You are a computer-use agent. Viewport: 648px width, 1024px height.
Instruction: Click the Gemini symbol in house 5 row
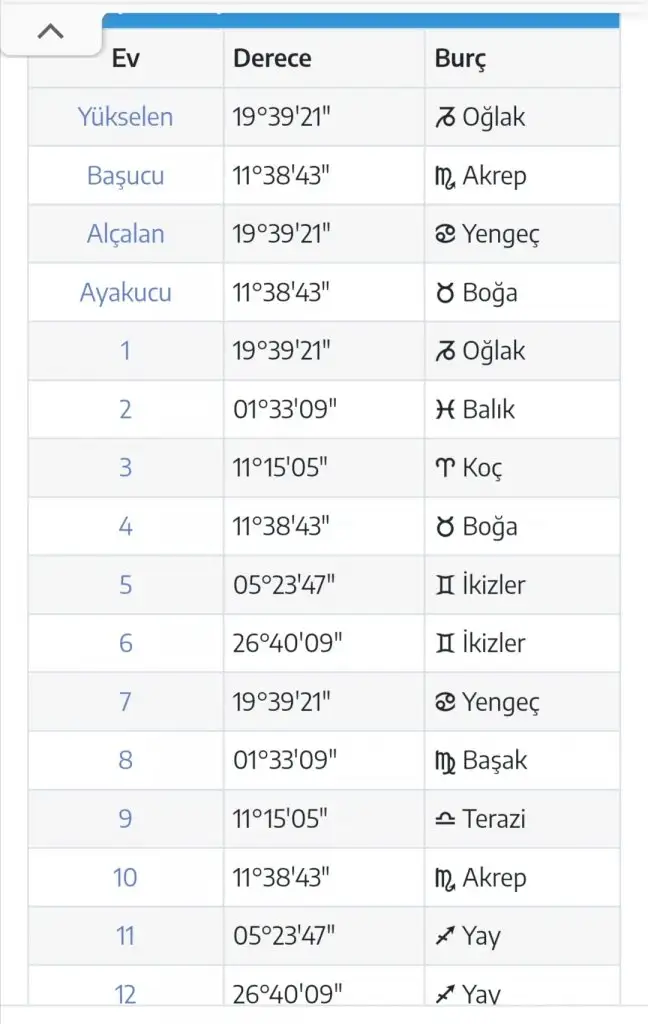coord(445,585)
